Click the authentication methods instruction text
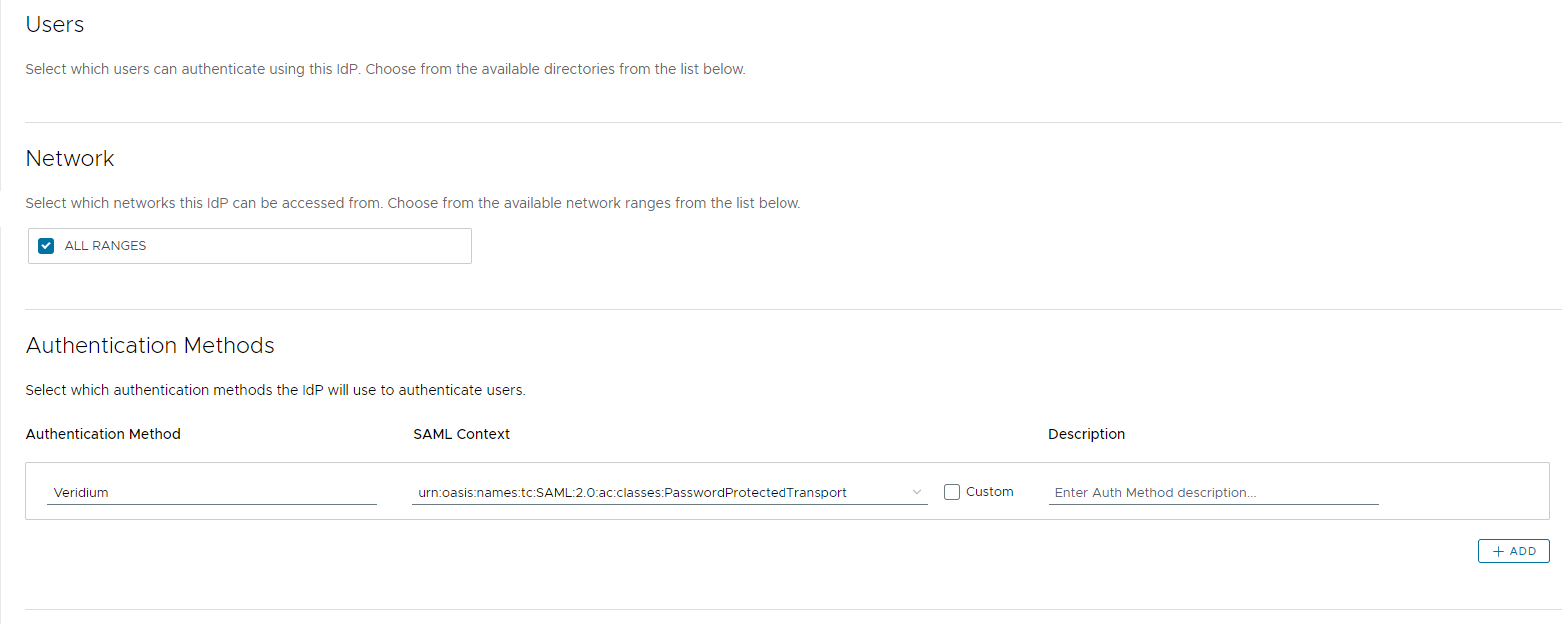Screen dimensions: 1568x624 [275, 390]
